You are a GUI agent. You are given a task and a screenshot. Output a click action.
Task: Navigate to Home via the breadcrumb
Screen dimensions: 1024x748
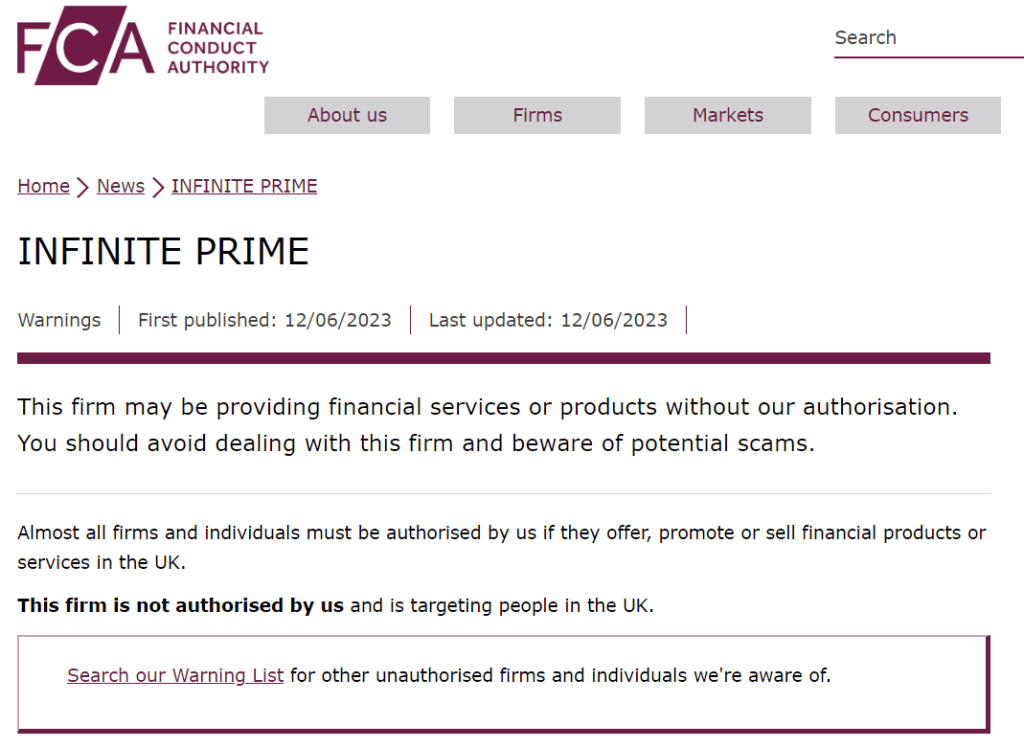(x=43, y=186)
